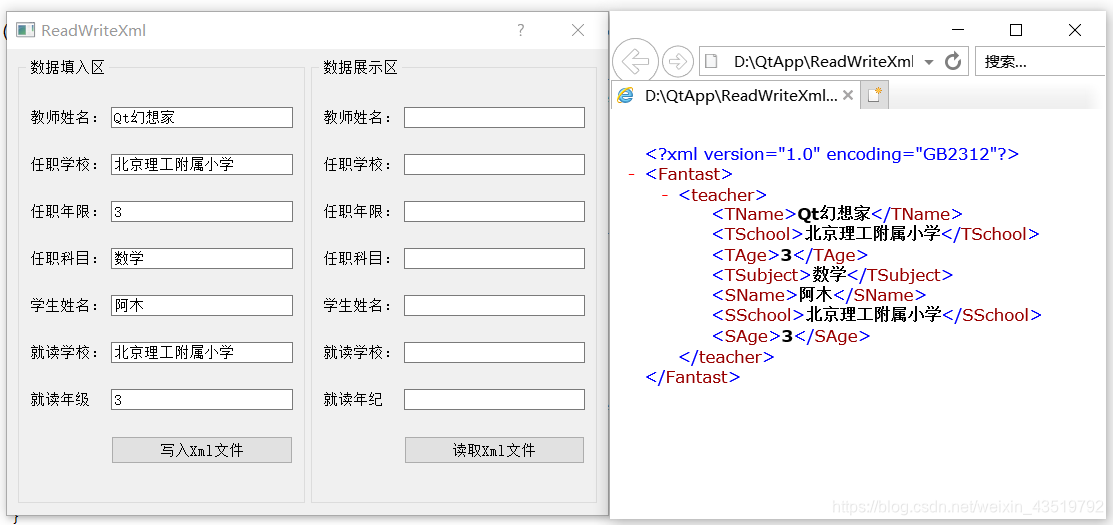
Task: Click 就读年纪 label in 数据展示区
Action: click(353, 400)
